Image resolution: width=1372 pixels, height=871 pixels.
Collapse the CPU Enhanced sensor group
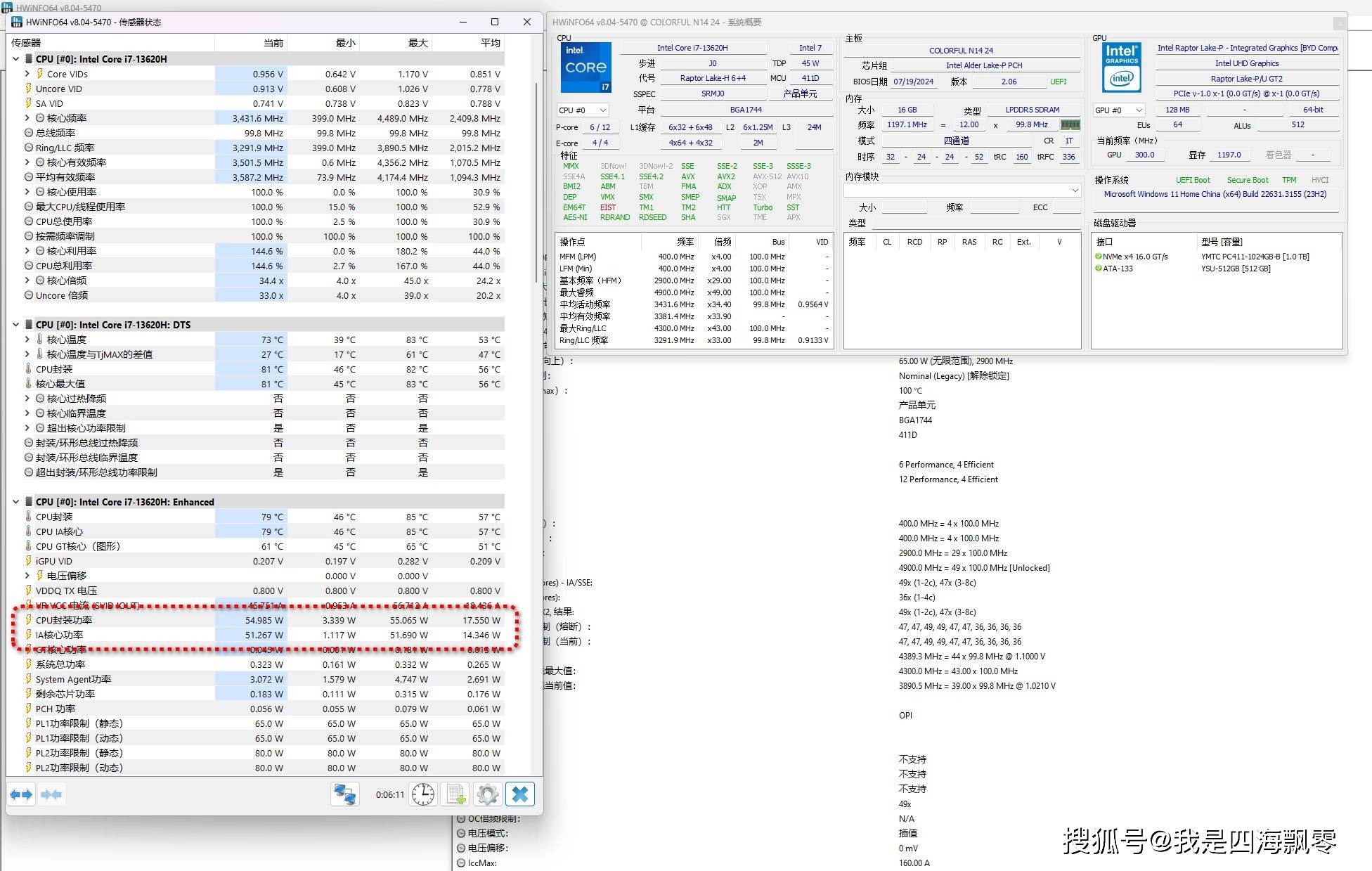pos(15,502)
